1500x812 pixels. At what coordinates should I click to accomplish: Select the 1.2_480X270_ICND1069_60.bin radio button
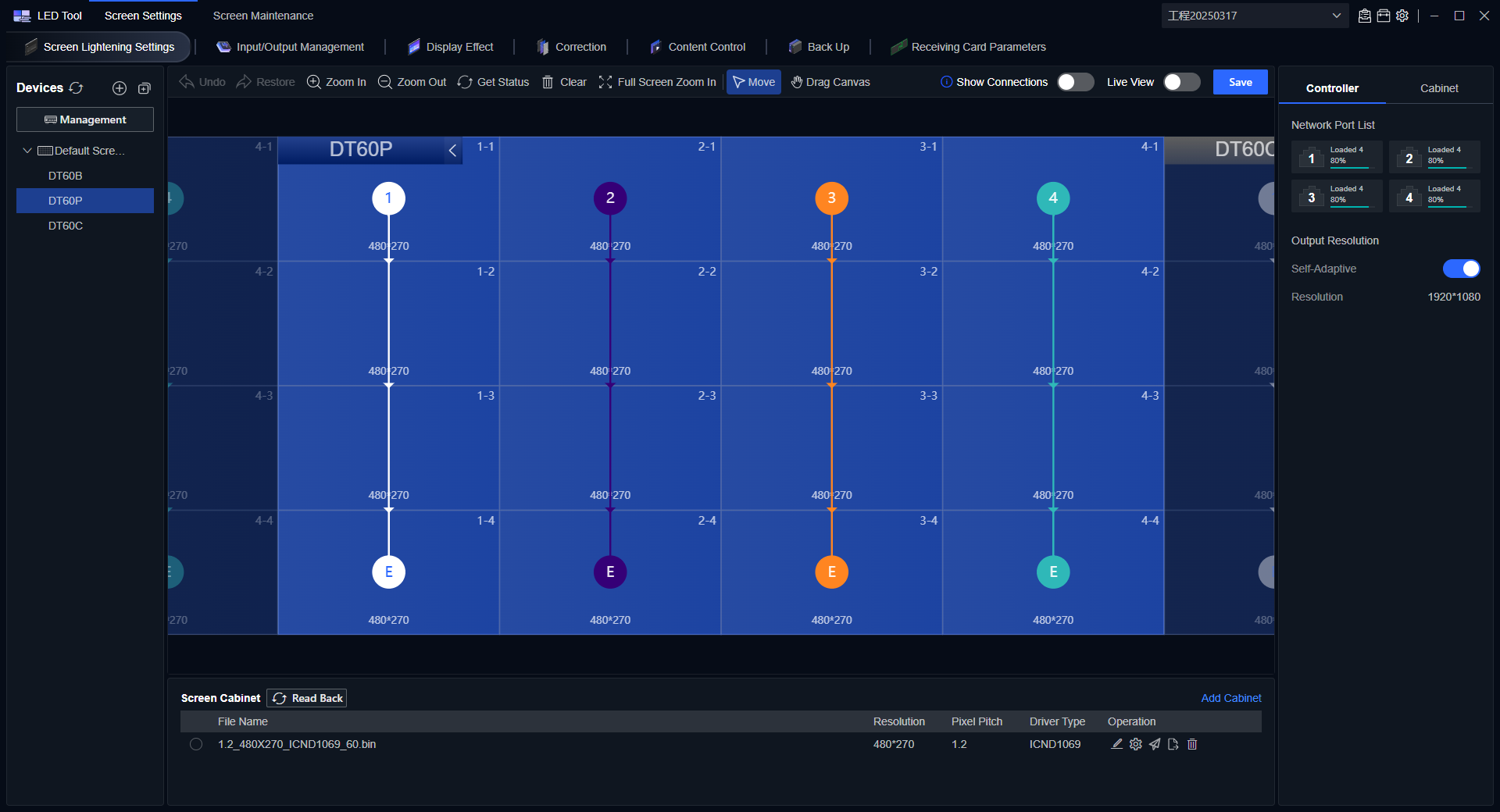pos(196,744)
